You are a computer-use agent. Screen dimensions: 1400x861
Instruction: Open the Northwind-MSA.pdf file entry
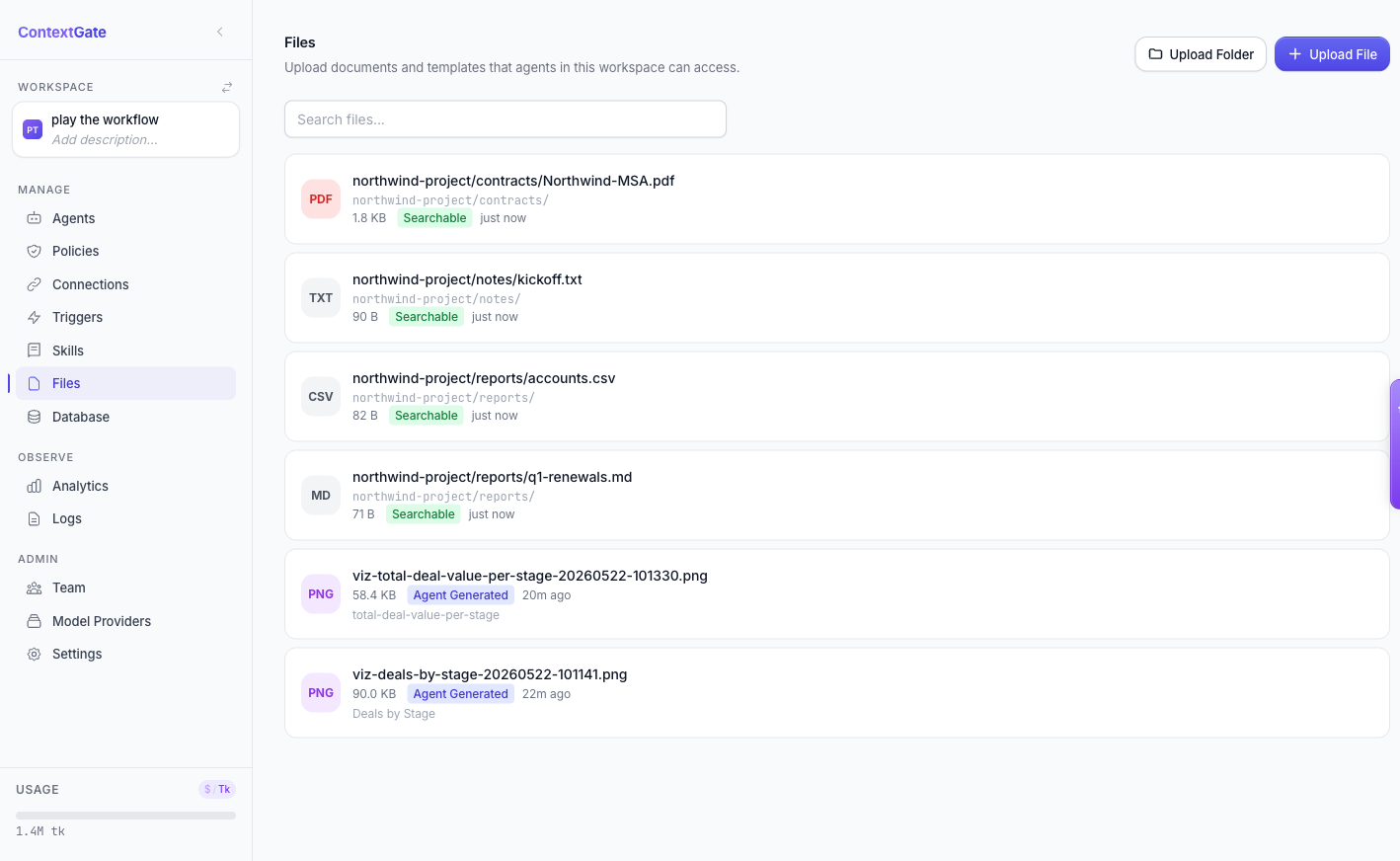point(836,198)
